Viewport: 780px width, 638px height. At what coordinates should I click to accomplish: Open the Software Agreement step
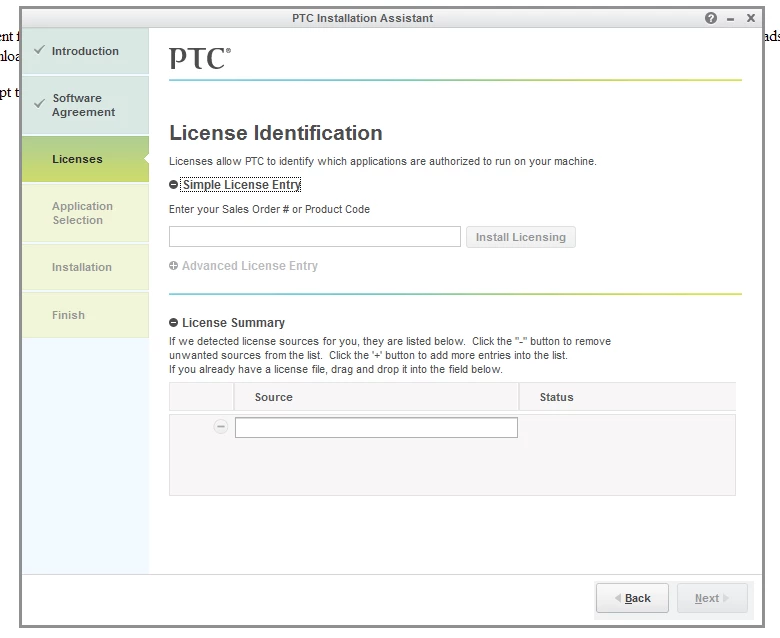86,105
